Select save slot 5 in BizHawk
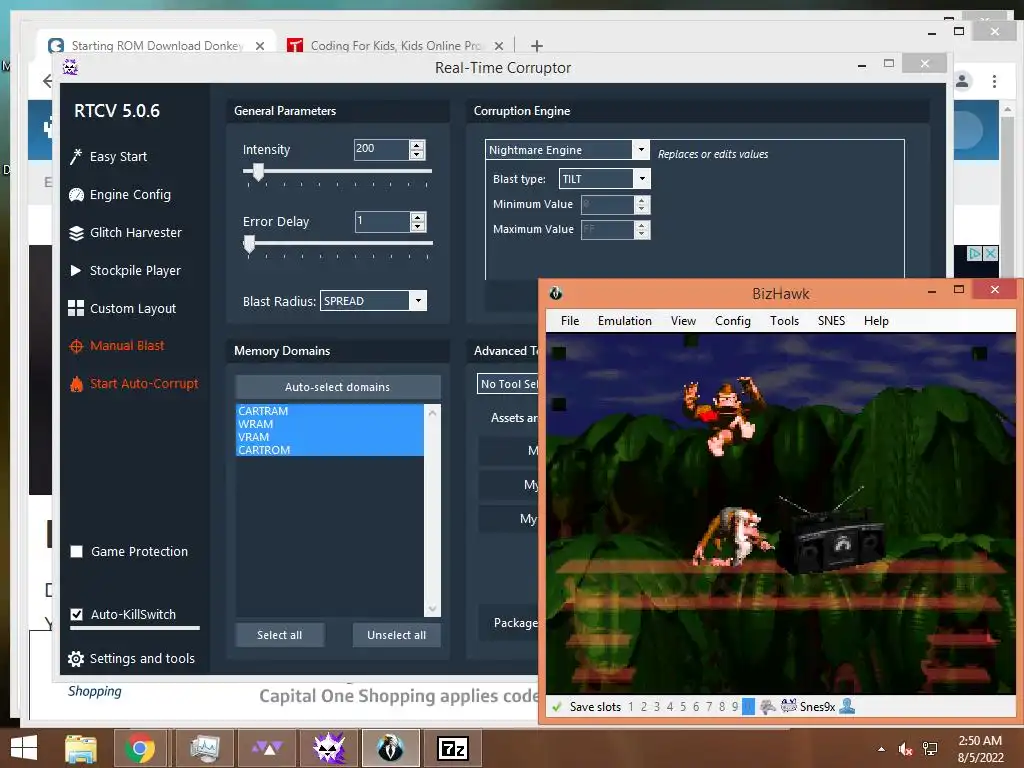This screenshot has width=1024, height=768. (683, 707)
